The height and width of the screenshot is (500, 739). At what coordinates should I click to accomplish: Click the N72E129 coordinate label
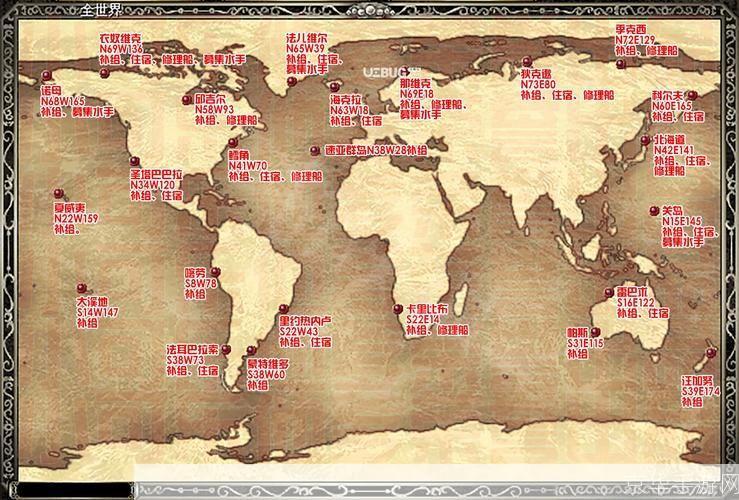[x=635, y=41]
